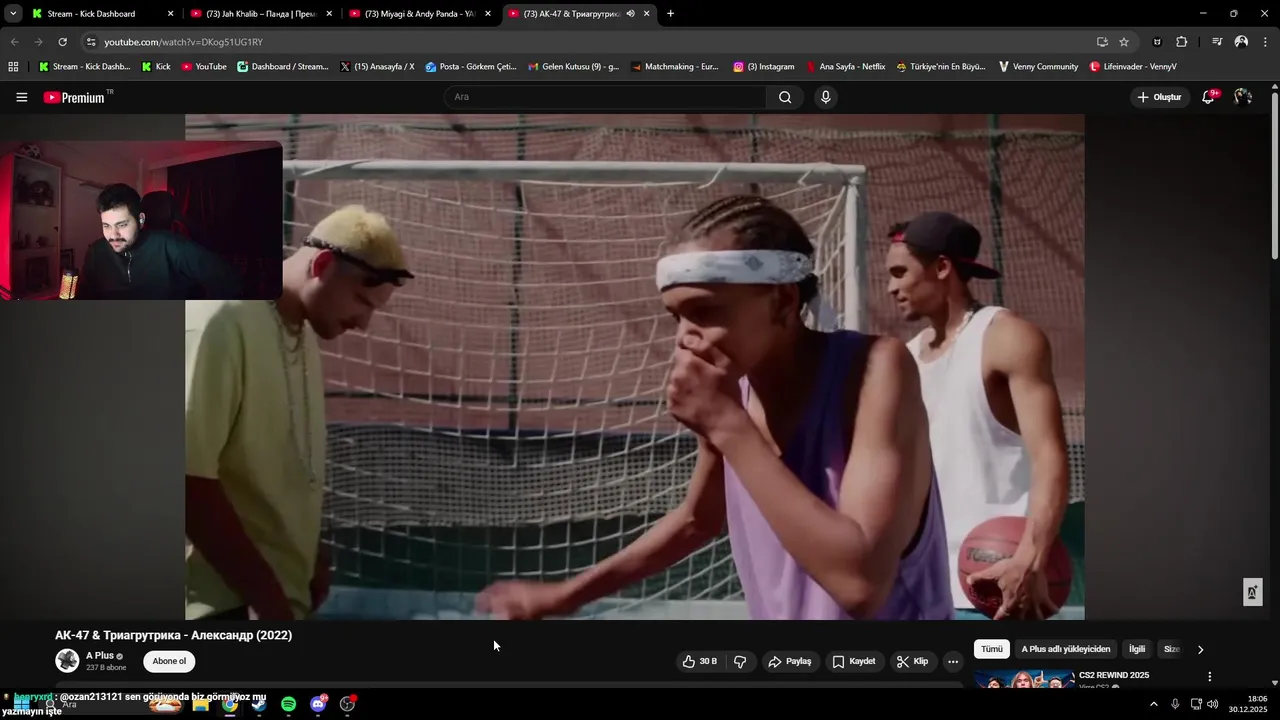Open a new browser tab
1280x720 pixels.
(x=670, y=14)
